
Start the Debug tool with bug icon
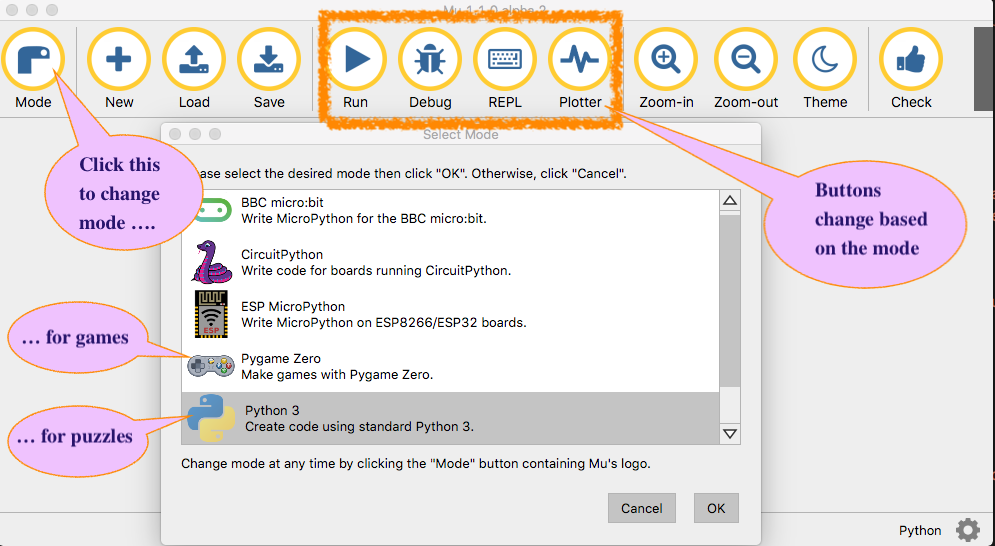[430, 60]
